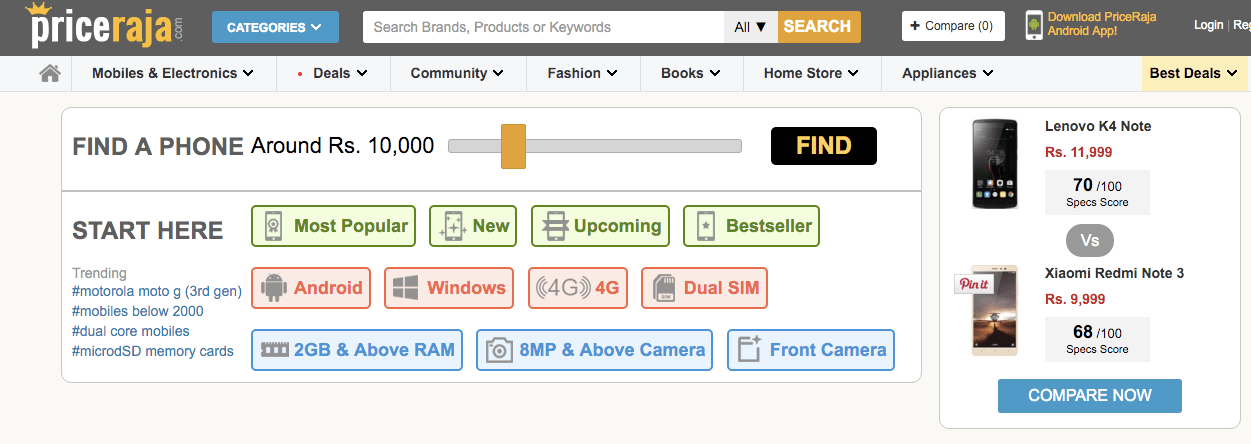Open the All search scope dropdown

point(750,27)
